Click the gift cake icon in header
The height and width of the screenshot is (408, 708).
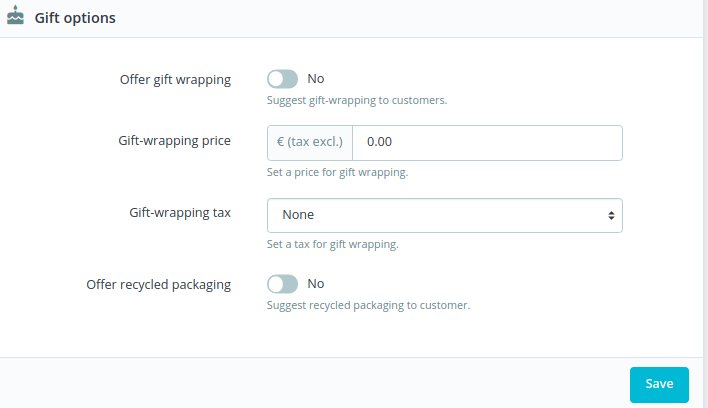click(x=15, y=15)
